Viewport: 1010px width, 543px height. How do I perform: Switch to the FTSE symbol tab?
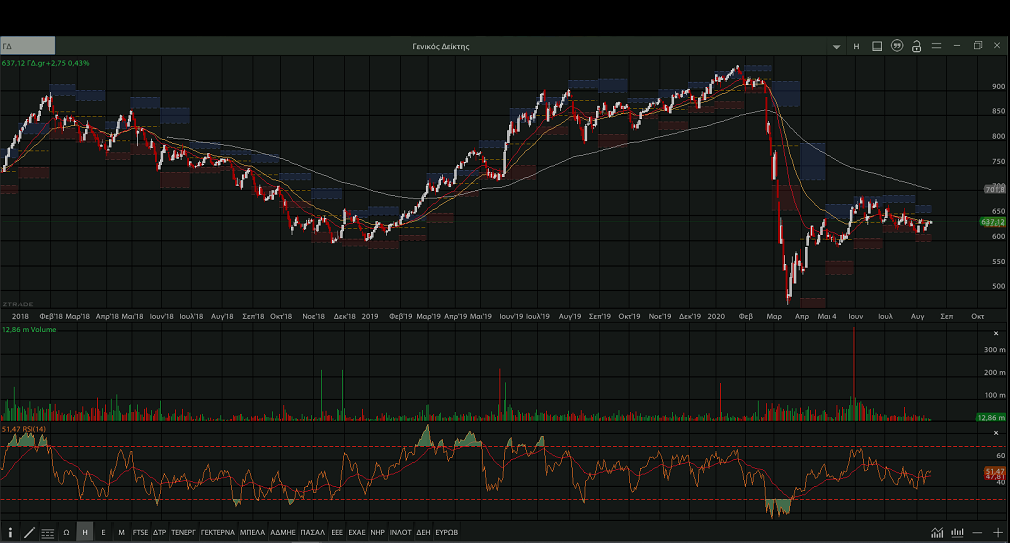coord(140,532)
